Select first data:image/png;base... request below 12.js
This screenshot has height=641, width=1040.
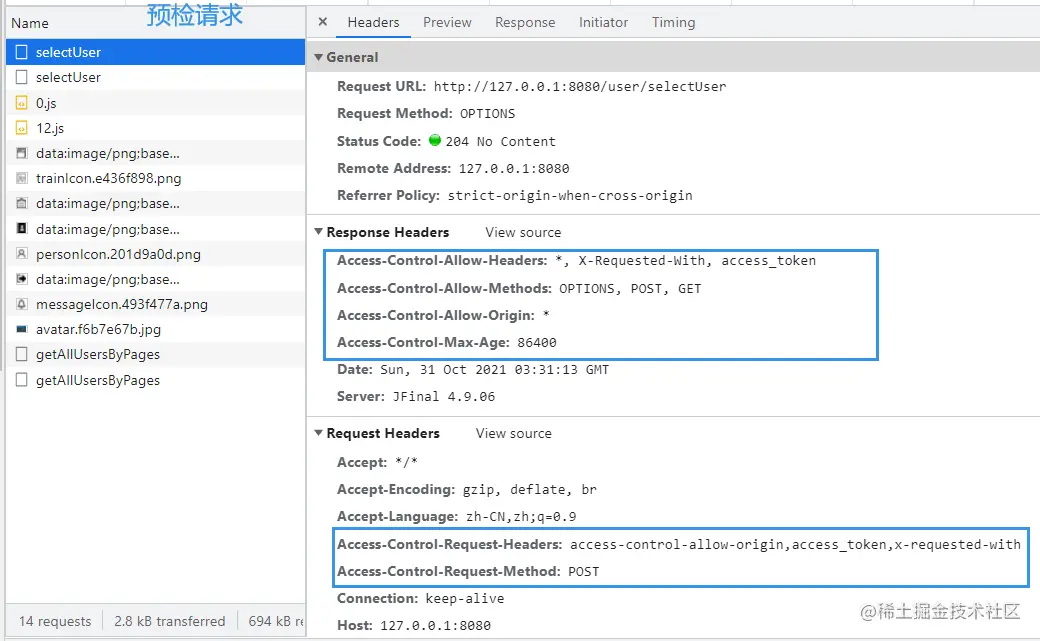[155, 154]
